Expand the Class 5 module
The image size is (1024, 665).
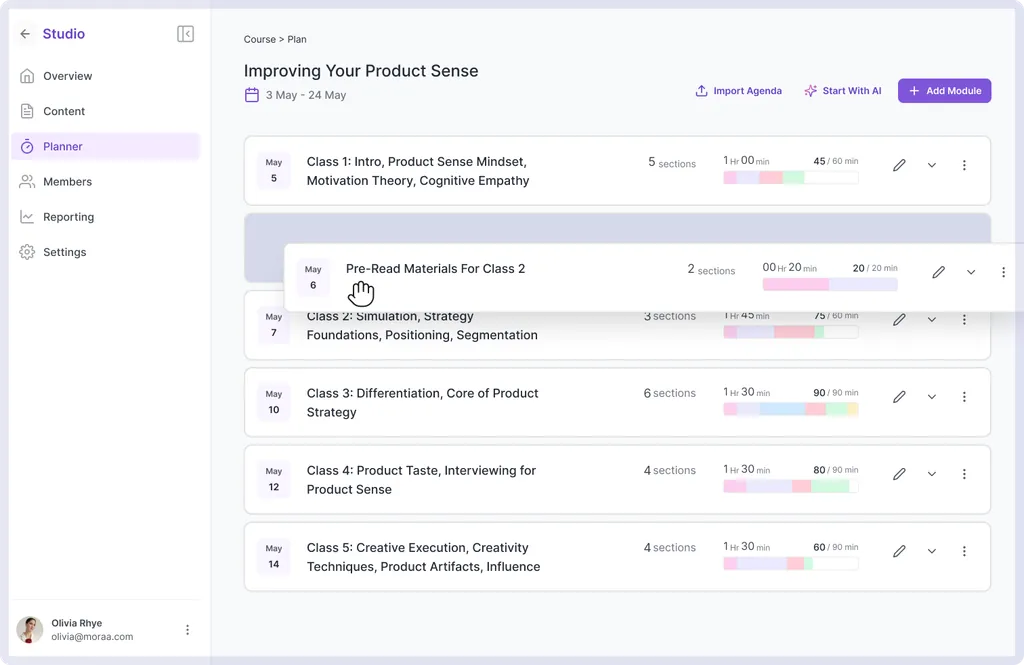pyautogui.click(x=932, y=551)
